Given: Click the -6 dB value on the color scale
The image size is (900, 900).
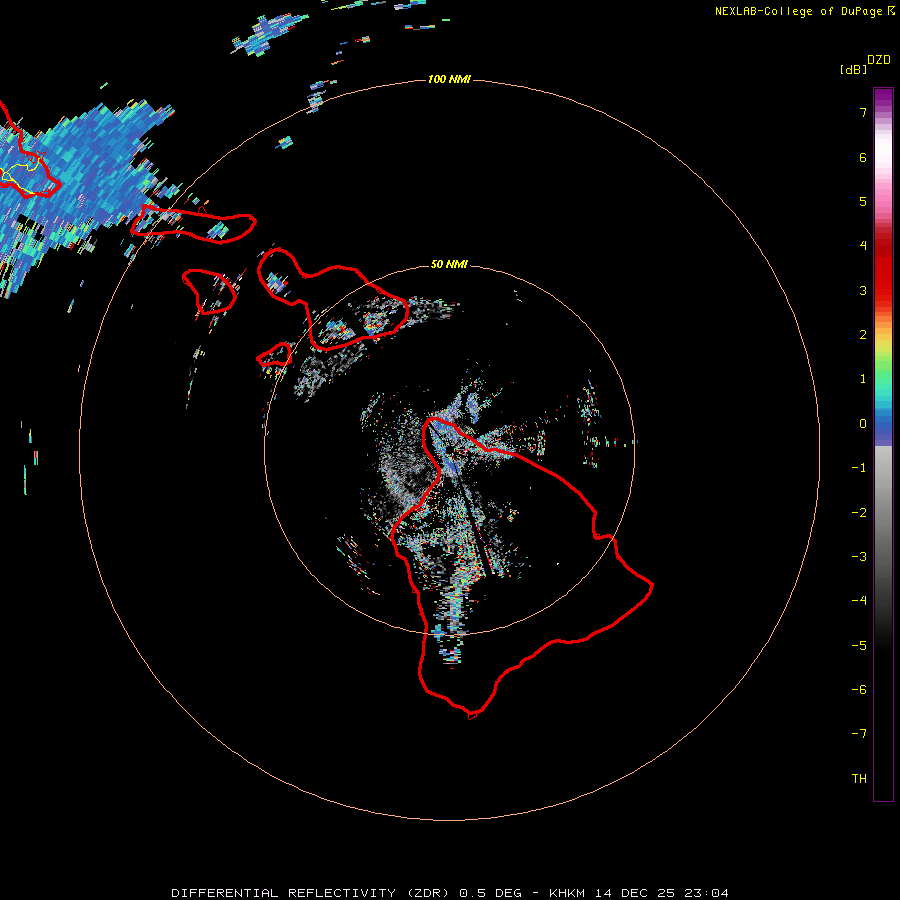Looking at the screenshot, I should tap(859, 690).
